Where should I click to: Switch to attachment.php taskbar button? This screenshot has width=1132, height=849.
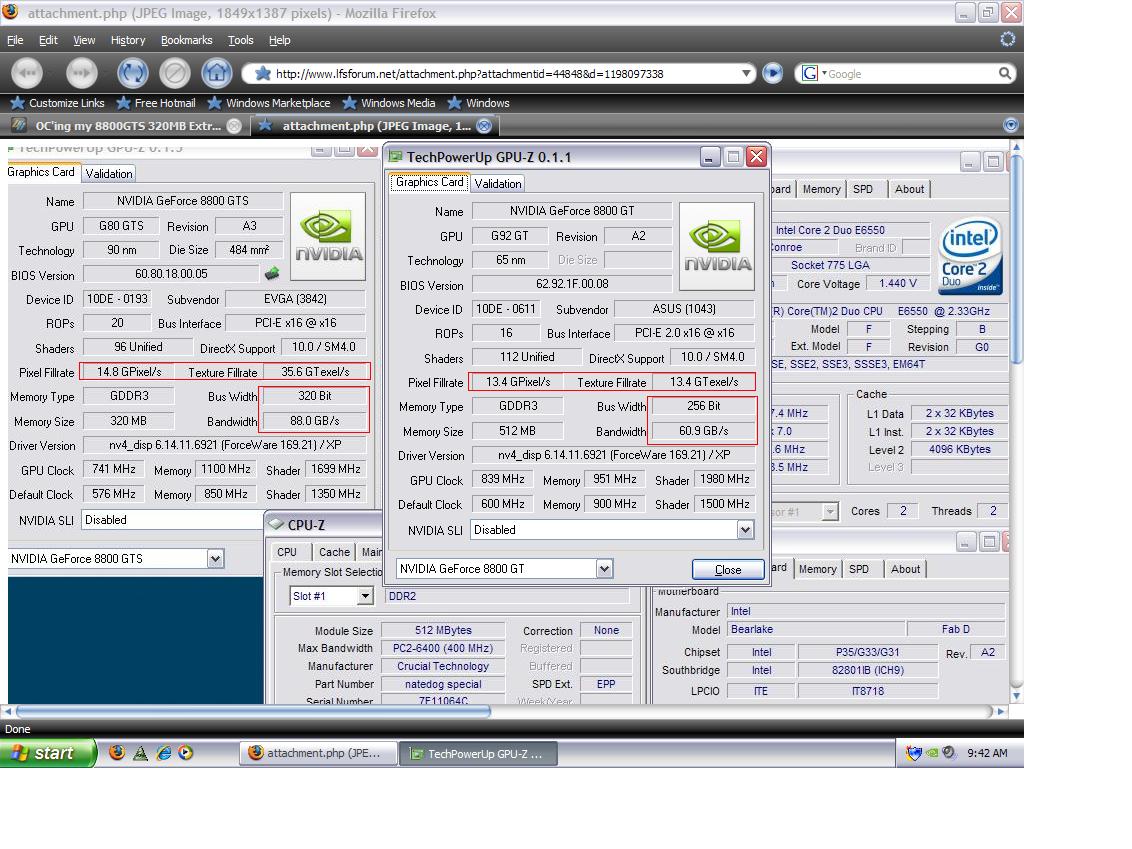(318, 753)
